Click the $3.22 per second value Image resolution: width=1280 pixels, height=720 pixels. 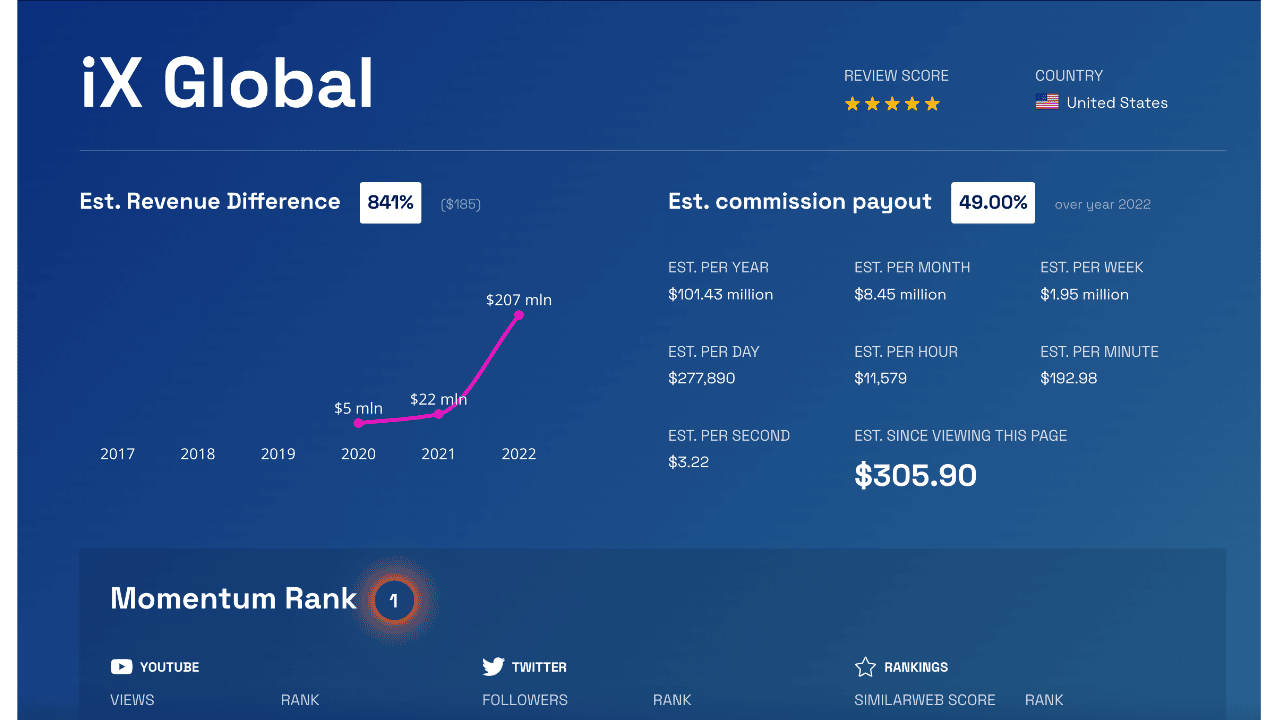[x=688, y=462]
